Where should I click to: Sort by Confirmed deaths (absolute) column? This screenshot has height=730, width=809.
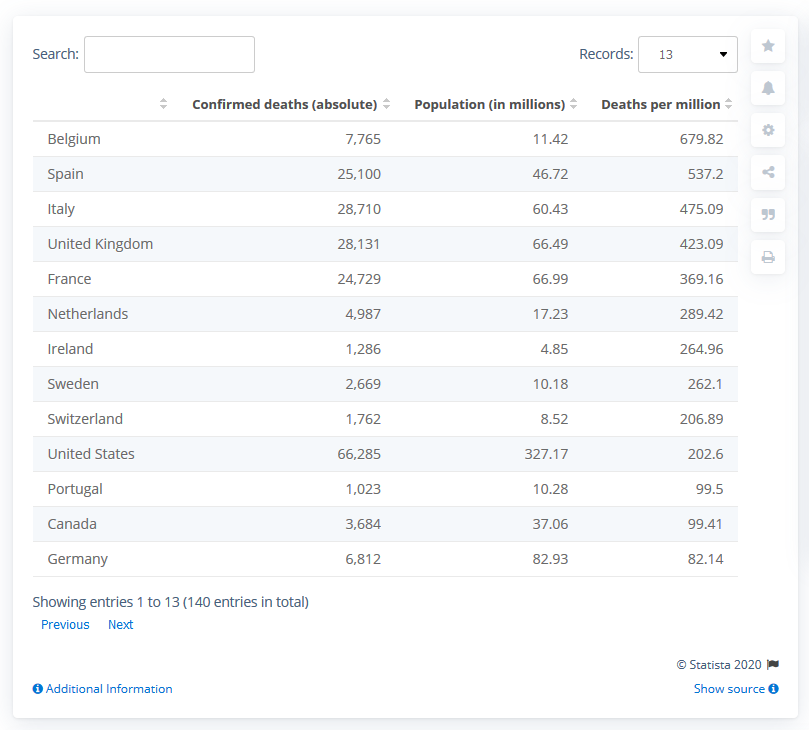click(x=285, y=104)
